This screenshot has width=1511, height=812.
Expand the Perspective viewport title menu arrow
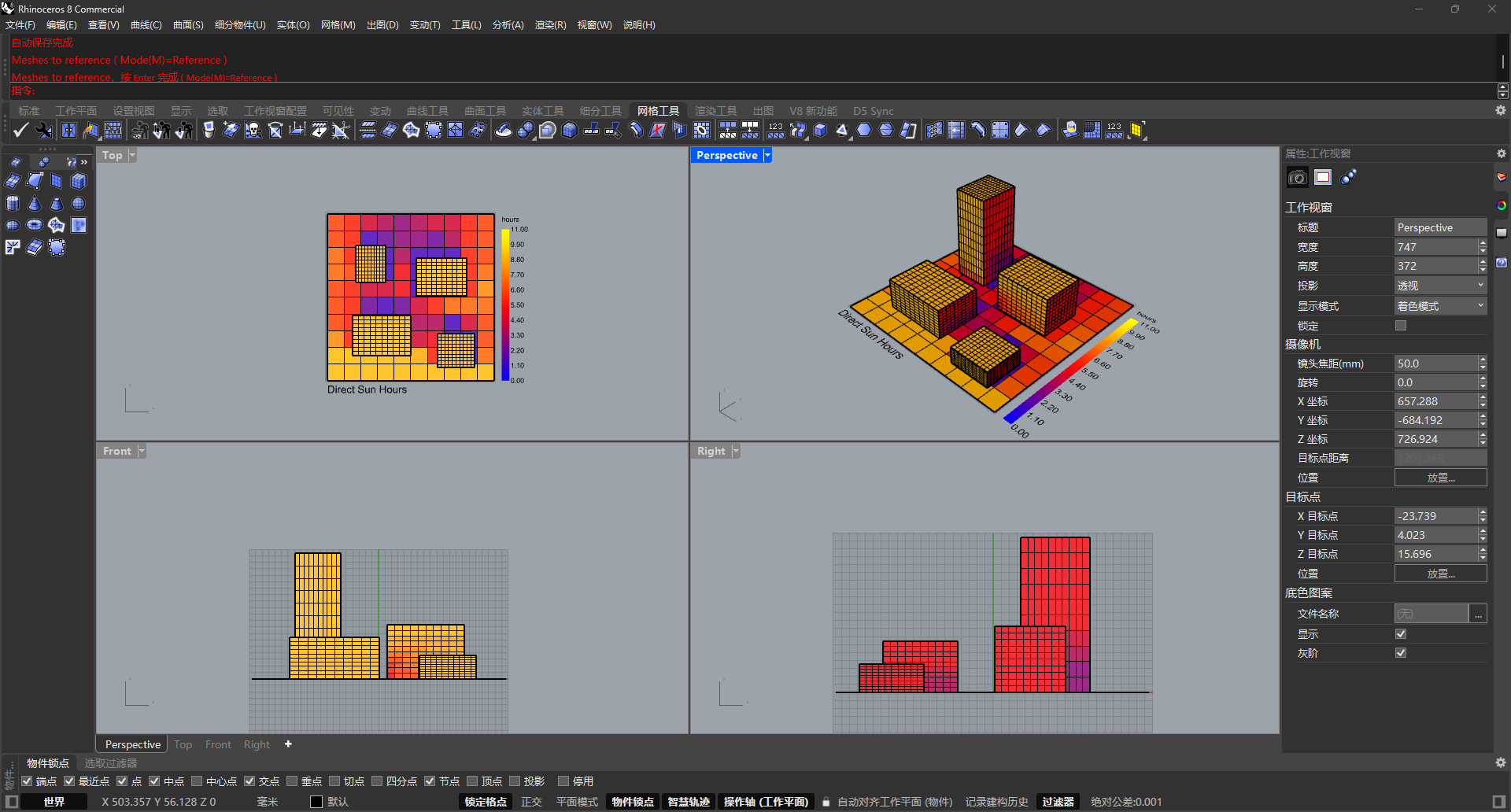point(767,155)
